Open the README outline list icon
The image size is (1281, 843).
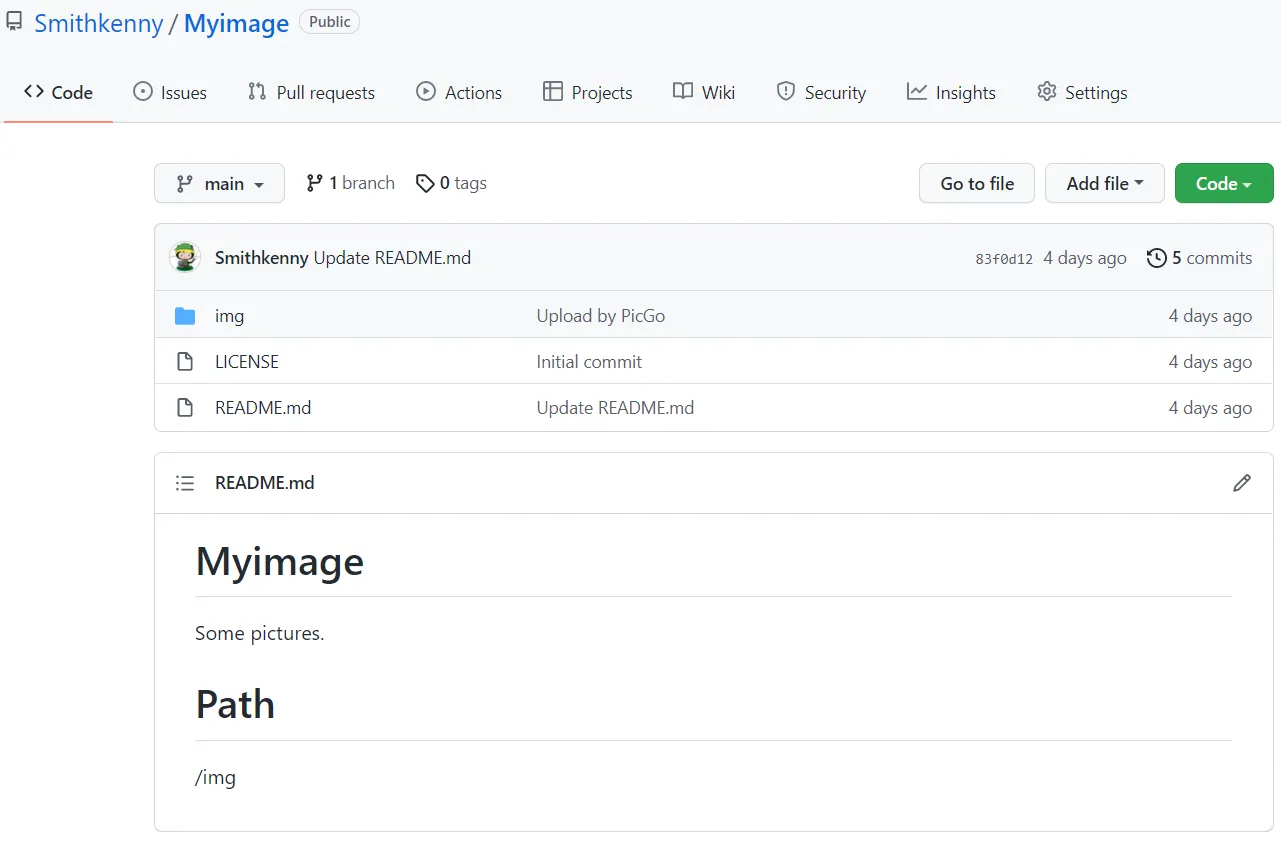pos(185,483)
